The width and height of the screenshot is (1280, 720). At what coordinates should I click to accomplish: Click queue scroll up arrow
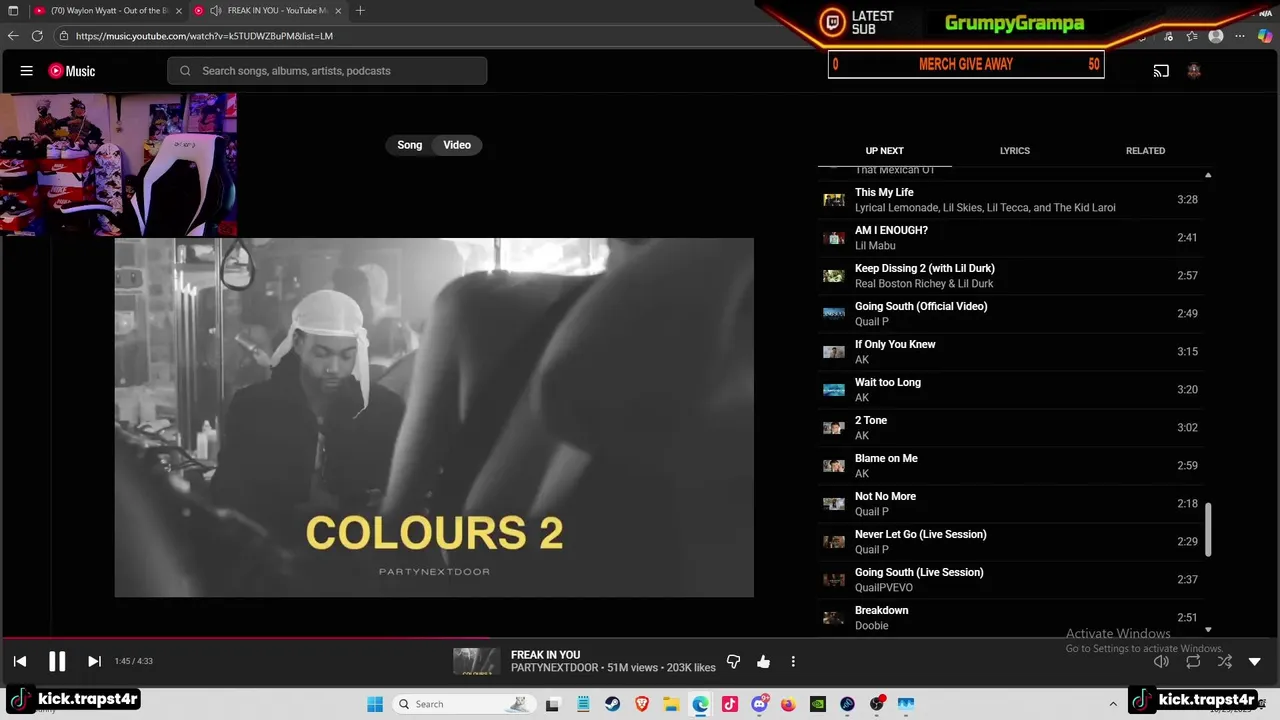click(1208, 175)
